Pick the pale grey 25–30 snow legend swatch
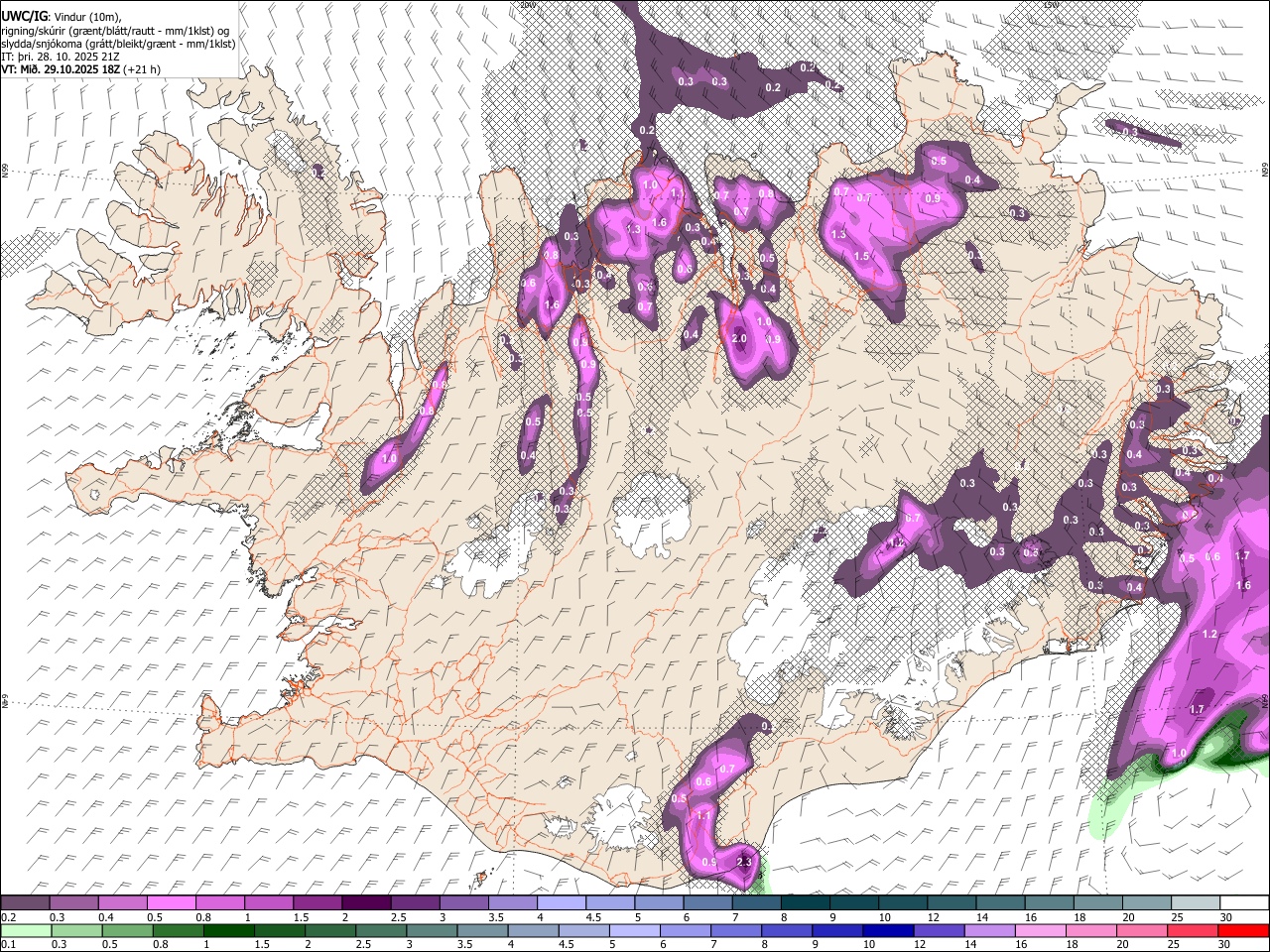This screenshot has width=1270, height=952. tap(1196, 902)
